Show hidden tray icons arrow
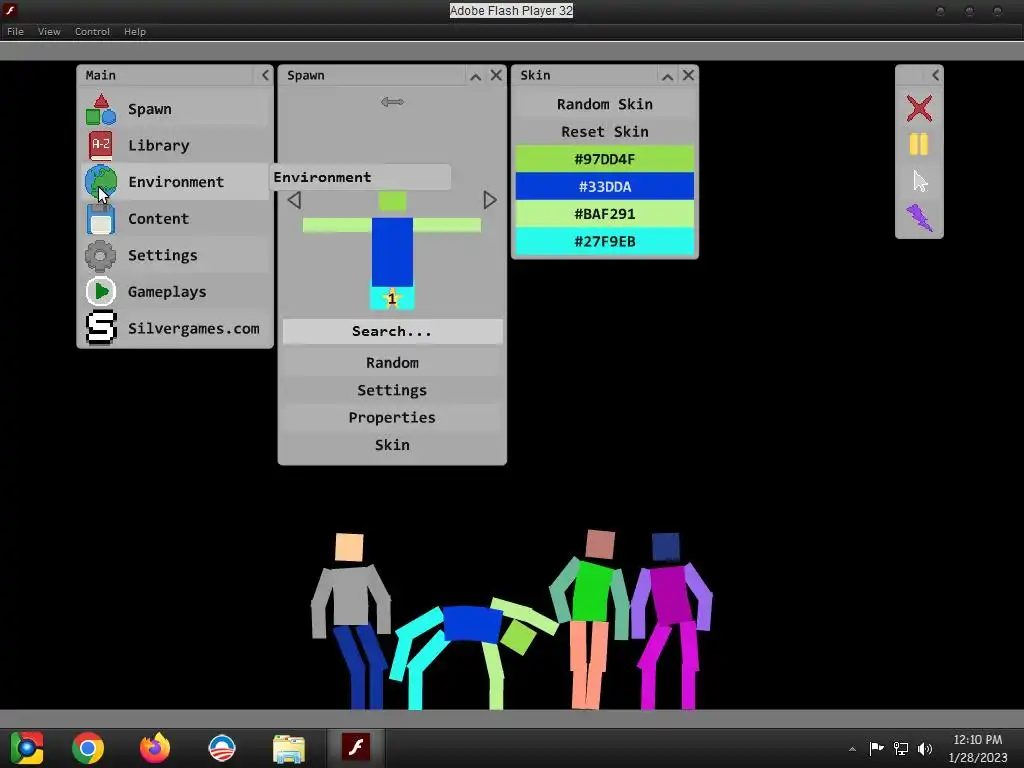Image resolution: width=1024 pixels, height=768 pixels. click(x=852, y=749)
